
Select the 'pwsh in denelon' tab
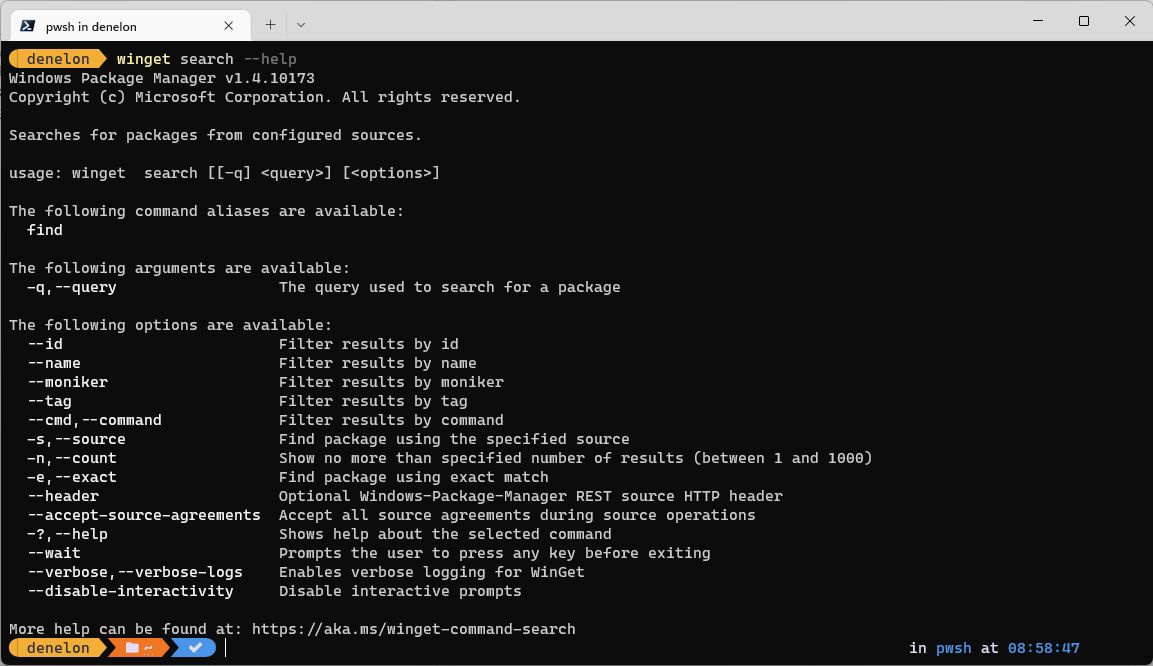click(x=120, y=26)
